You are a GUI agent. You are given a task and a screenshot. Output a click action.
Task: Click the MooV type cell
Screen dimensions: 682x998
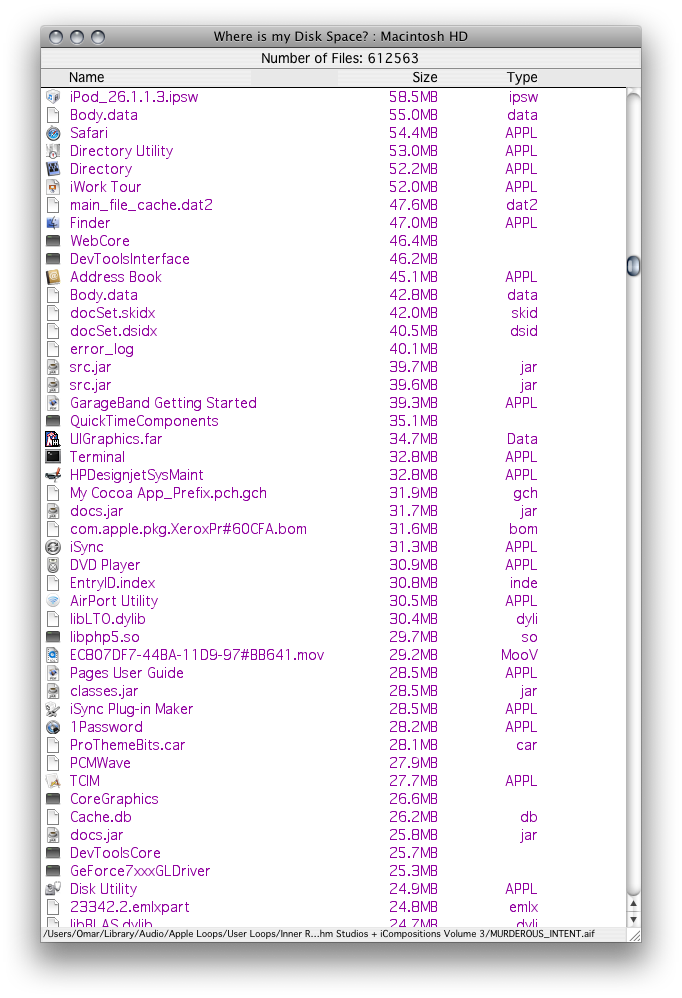[x=519, y=655]
